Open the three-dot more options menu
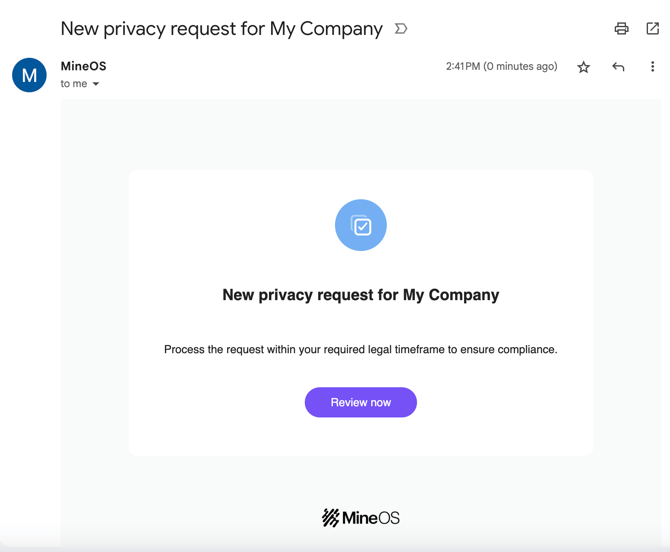The width and height of the screenshot is (670, 552). coord(652,67)
